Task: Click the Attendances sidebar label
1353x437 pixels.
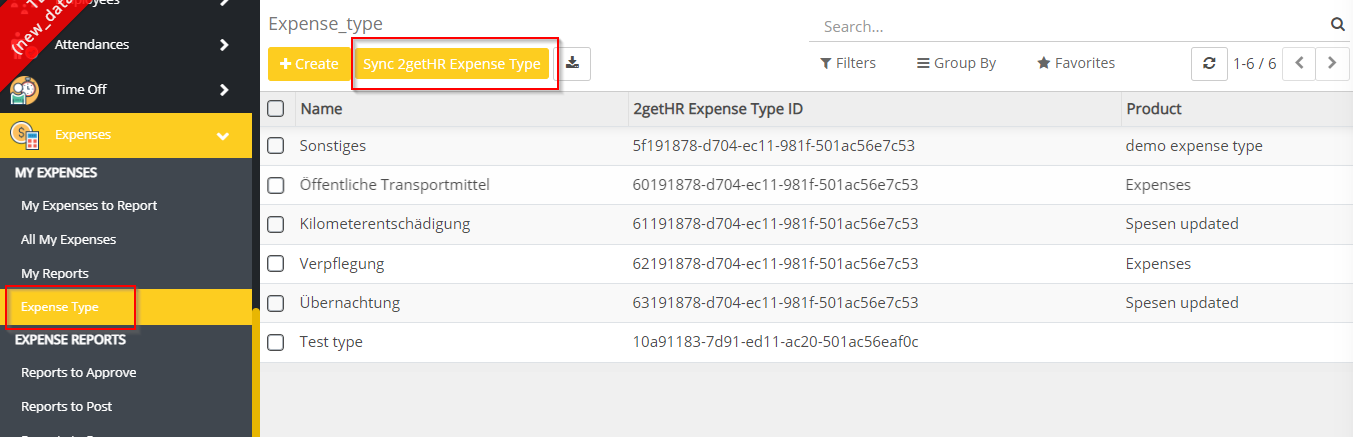Action: pyautogui.click(x=92, y=45)
